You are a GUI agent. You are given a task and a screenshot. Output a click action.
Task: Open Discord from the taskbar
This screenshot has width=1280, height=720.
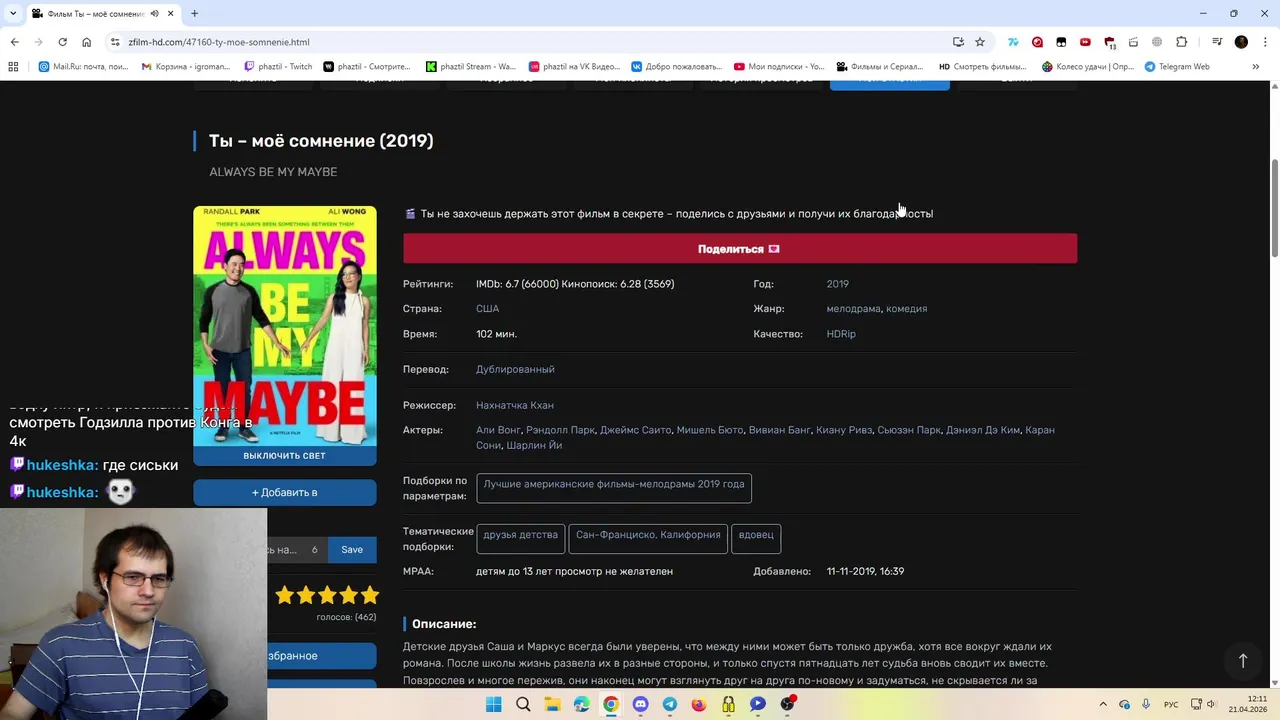pos(640,704)
